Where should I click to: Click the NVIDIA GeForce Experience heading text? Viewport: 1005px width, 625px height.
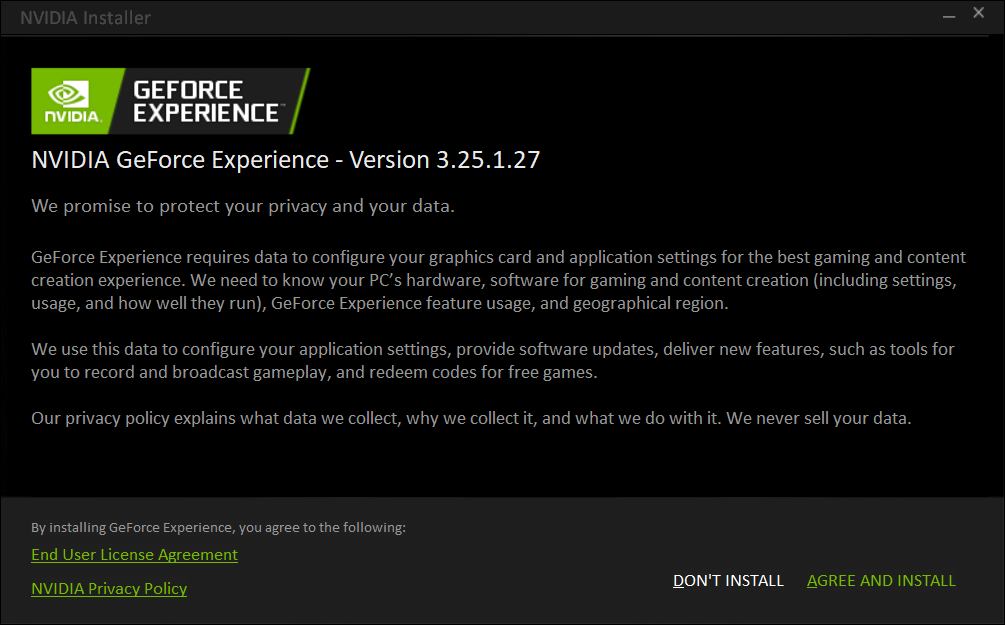pyautogui.click(x=180, y=159)
